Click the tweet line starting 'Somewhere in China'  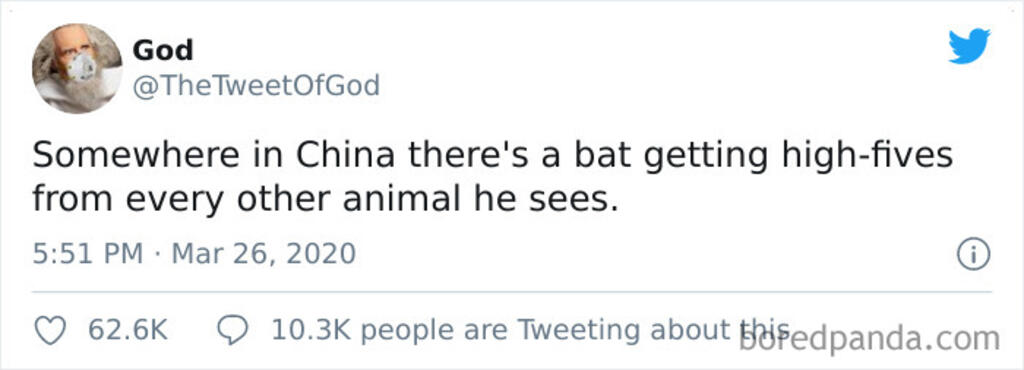point(492,157)
